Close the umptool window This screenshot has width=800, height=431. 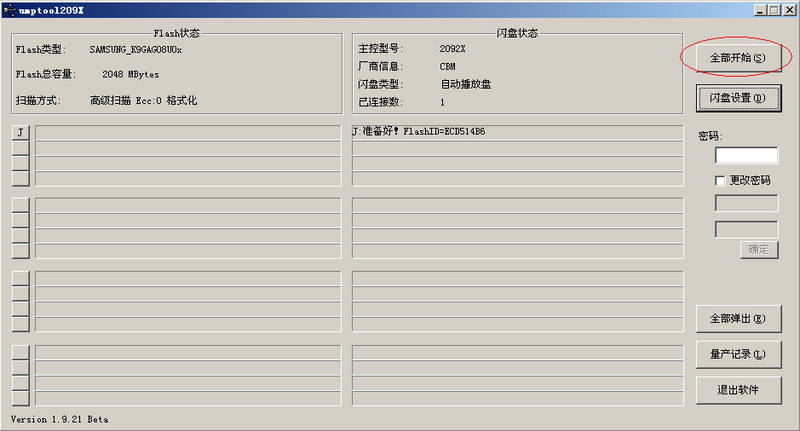pos(789,9)
